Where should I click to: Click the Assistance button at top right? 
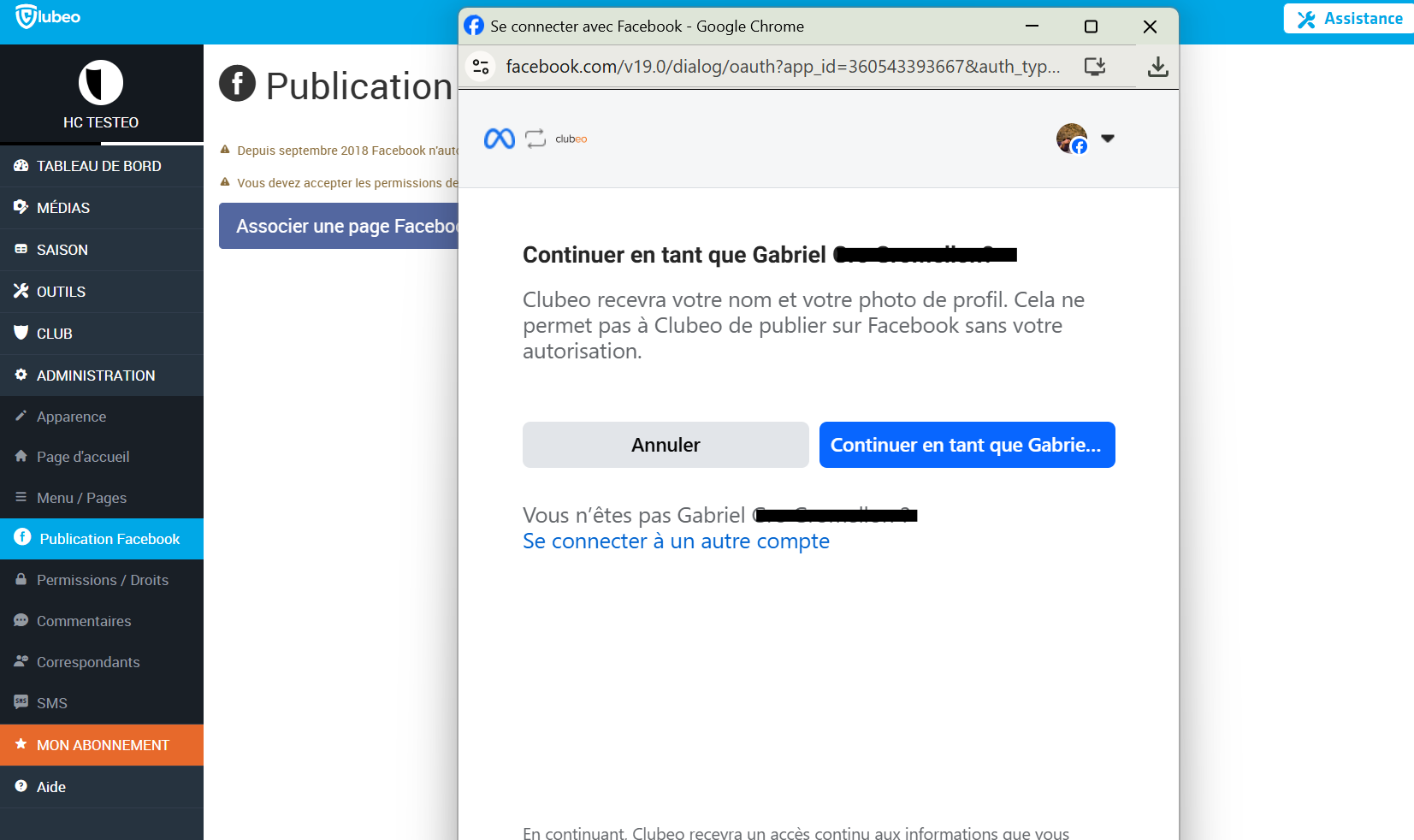1349,19
